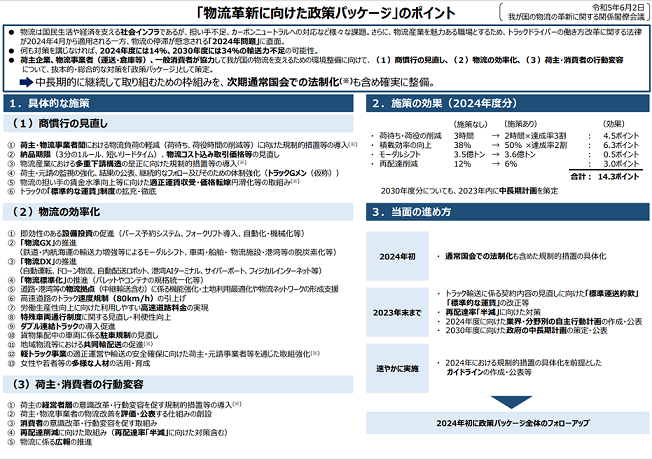The height and width of the screenshot is (460, 652).
Task: Click the blue arrow icon before 中長期的に
Action: pos(26,82)
